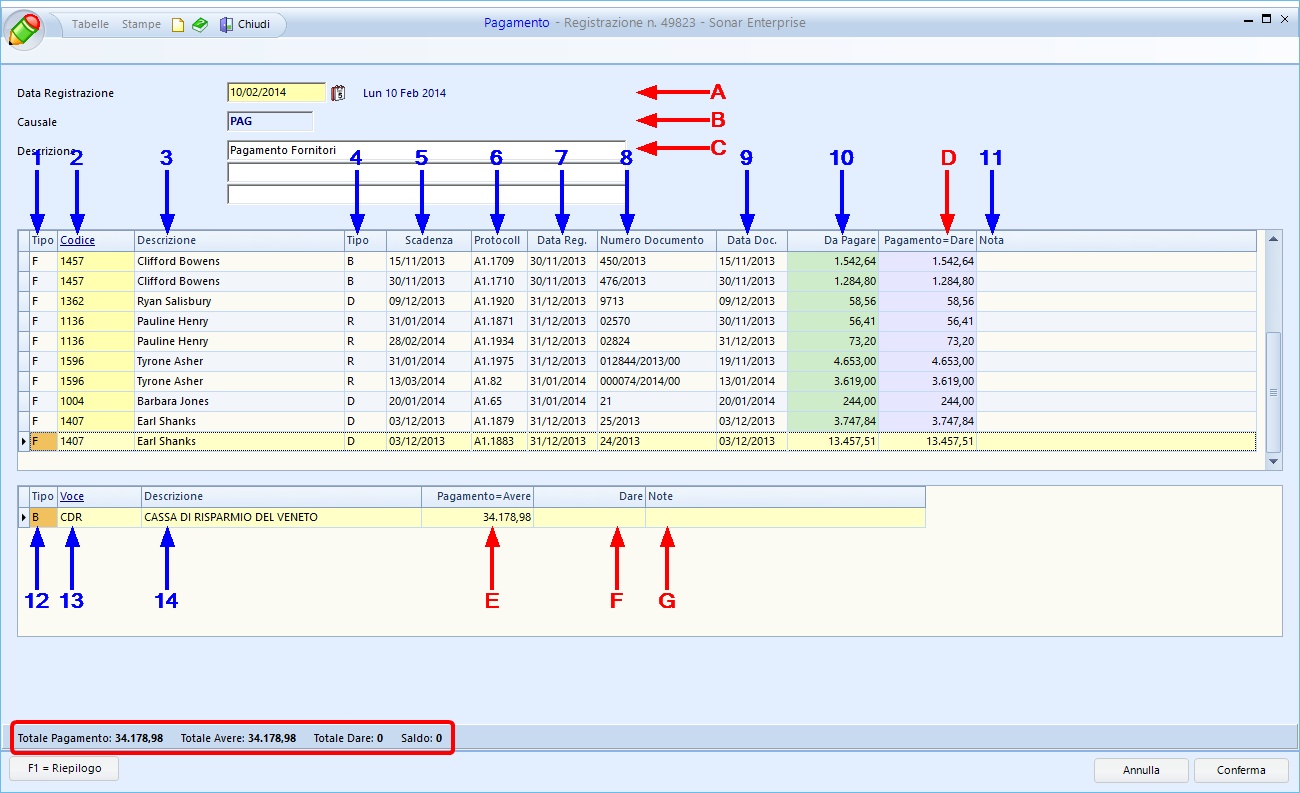
Task: Click the Voce column header
Action: click(72, 496)
